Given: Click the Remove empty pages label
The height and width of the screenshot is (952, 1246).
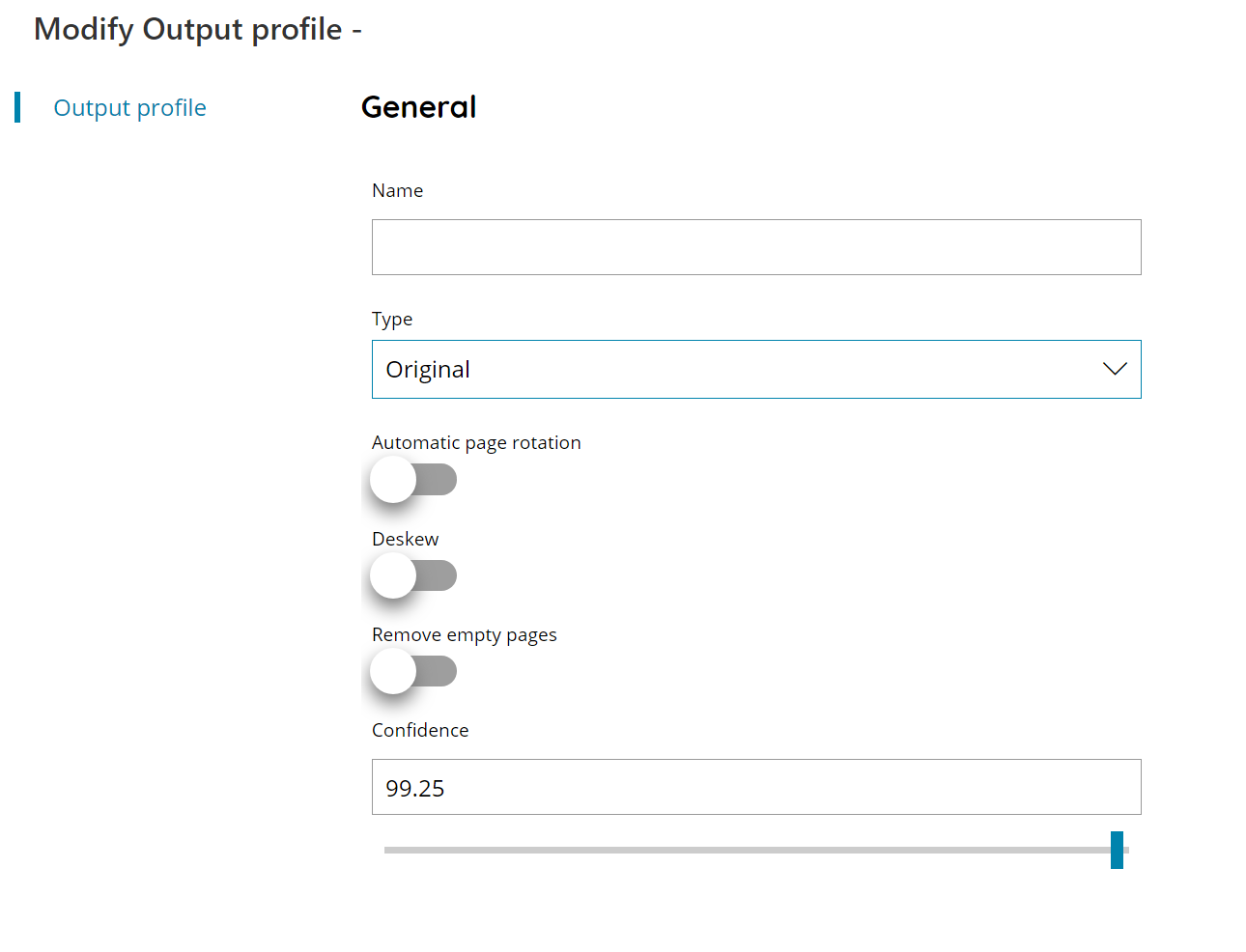Looking at the screenshot, I should click(465, 634).
